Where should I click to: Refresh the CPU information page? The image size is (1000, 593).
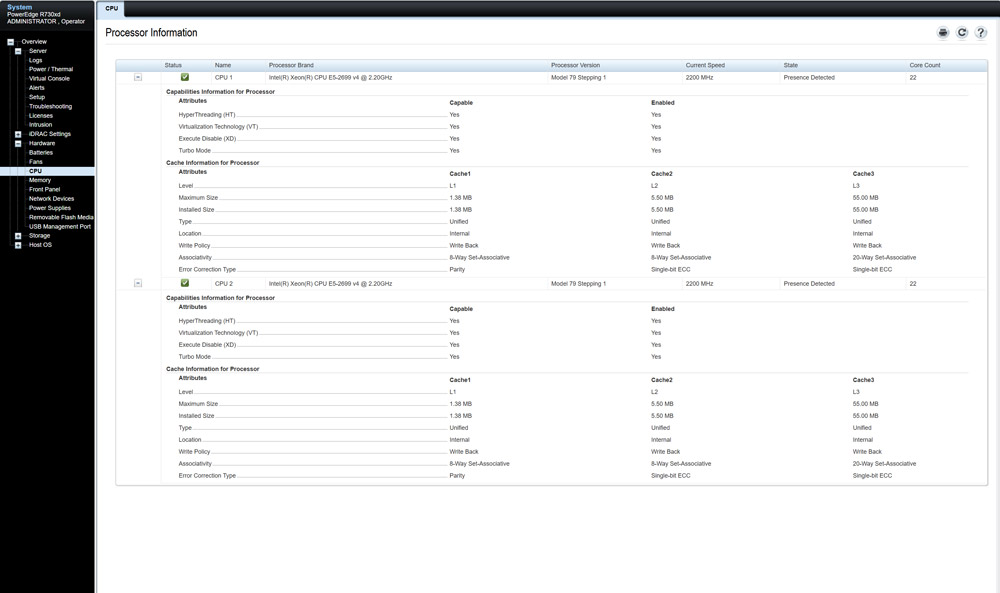[x=962, y=32]
